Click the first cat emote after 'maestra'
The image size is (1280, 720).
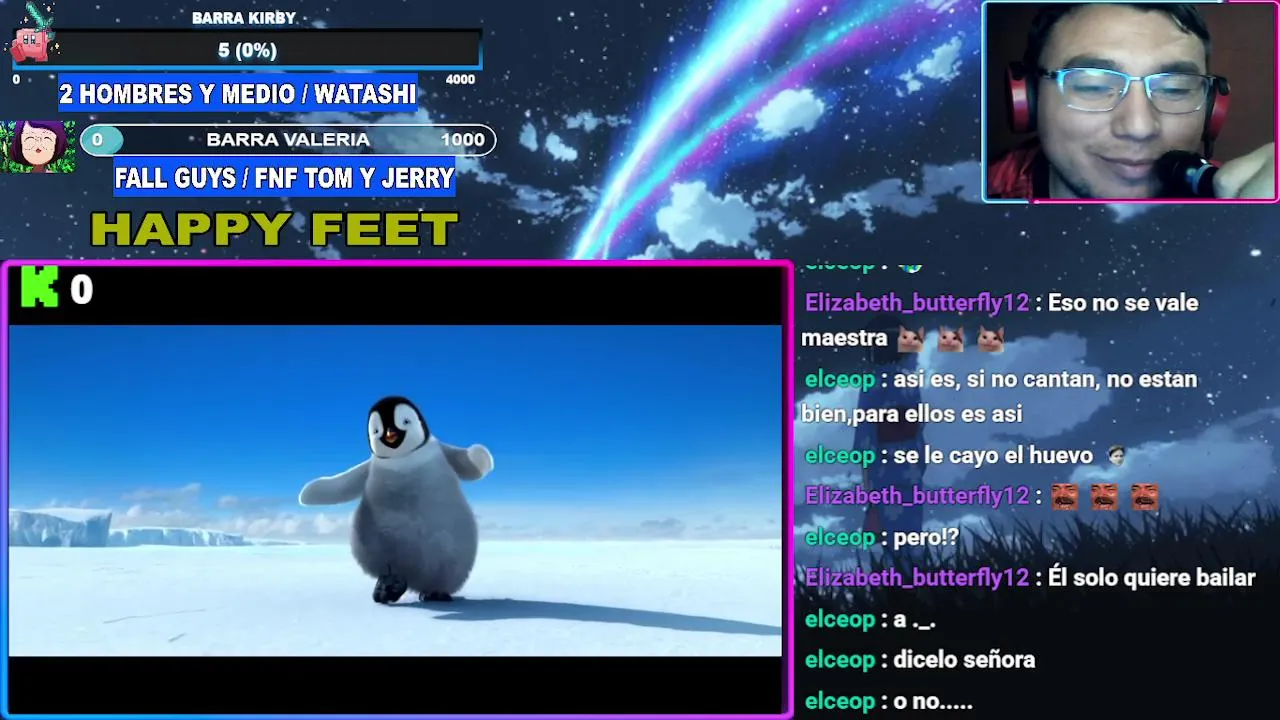[910, 339]
